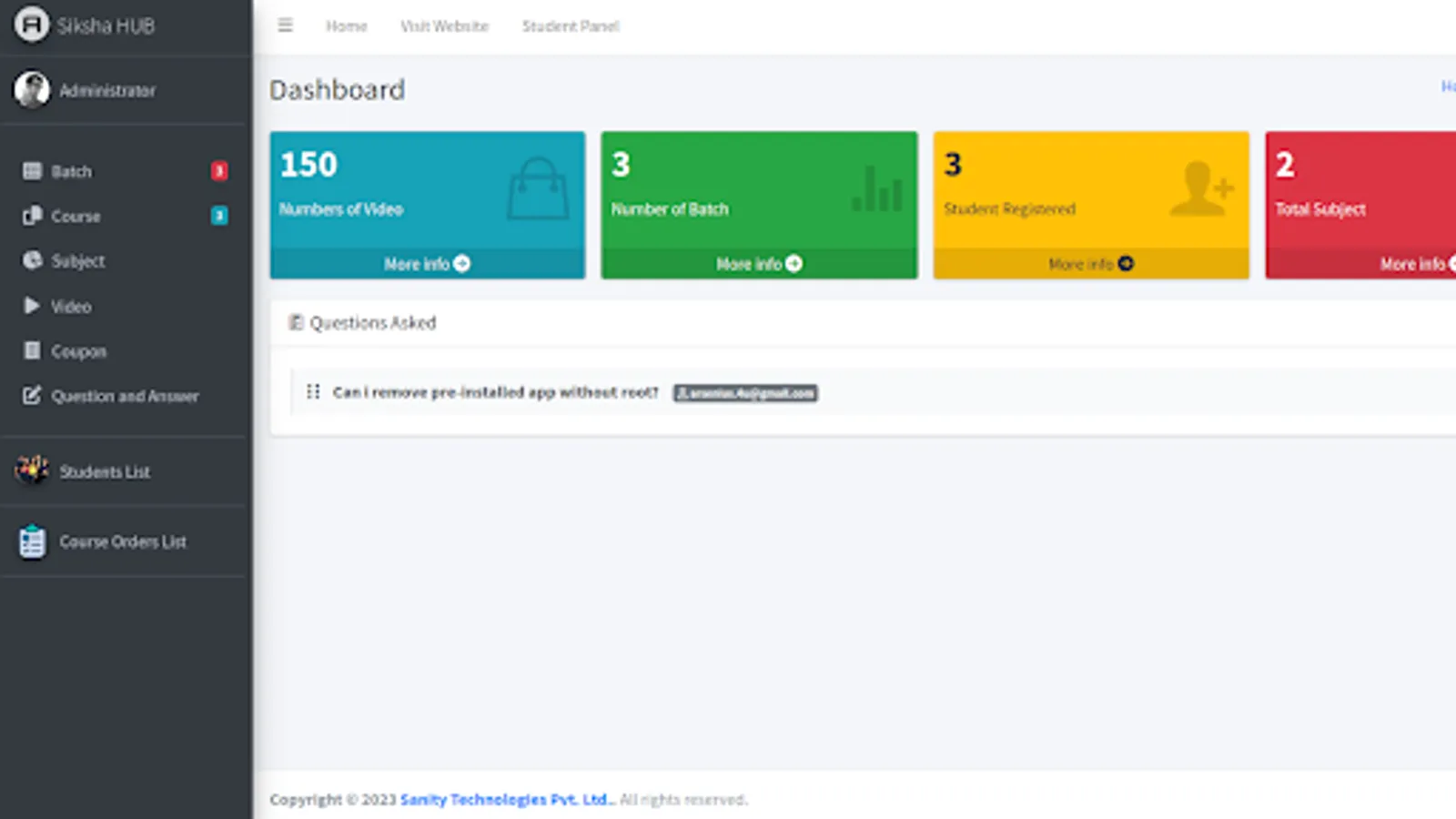Click the question about removing pre-installed app
The height and width of the screenshot is (819, 1456).
point(495,392)
